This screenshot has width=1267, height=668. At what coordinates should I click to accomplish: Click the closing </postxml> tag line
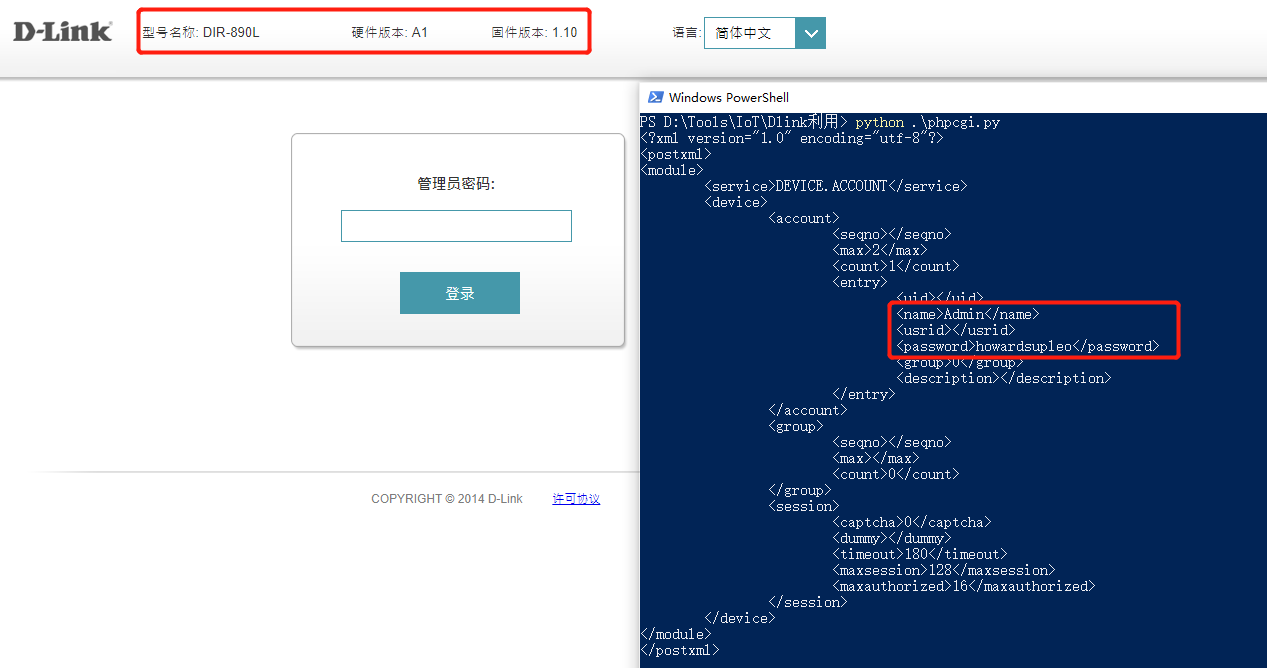click(x=680, y=650)
